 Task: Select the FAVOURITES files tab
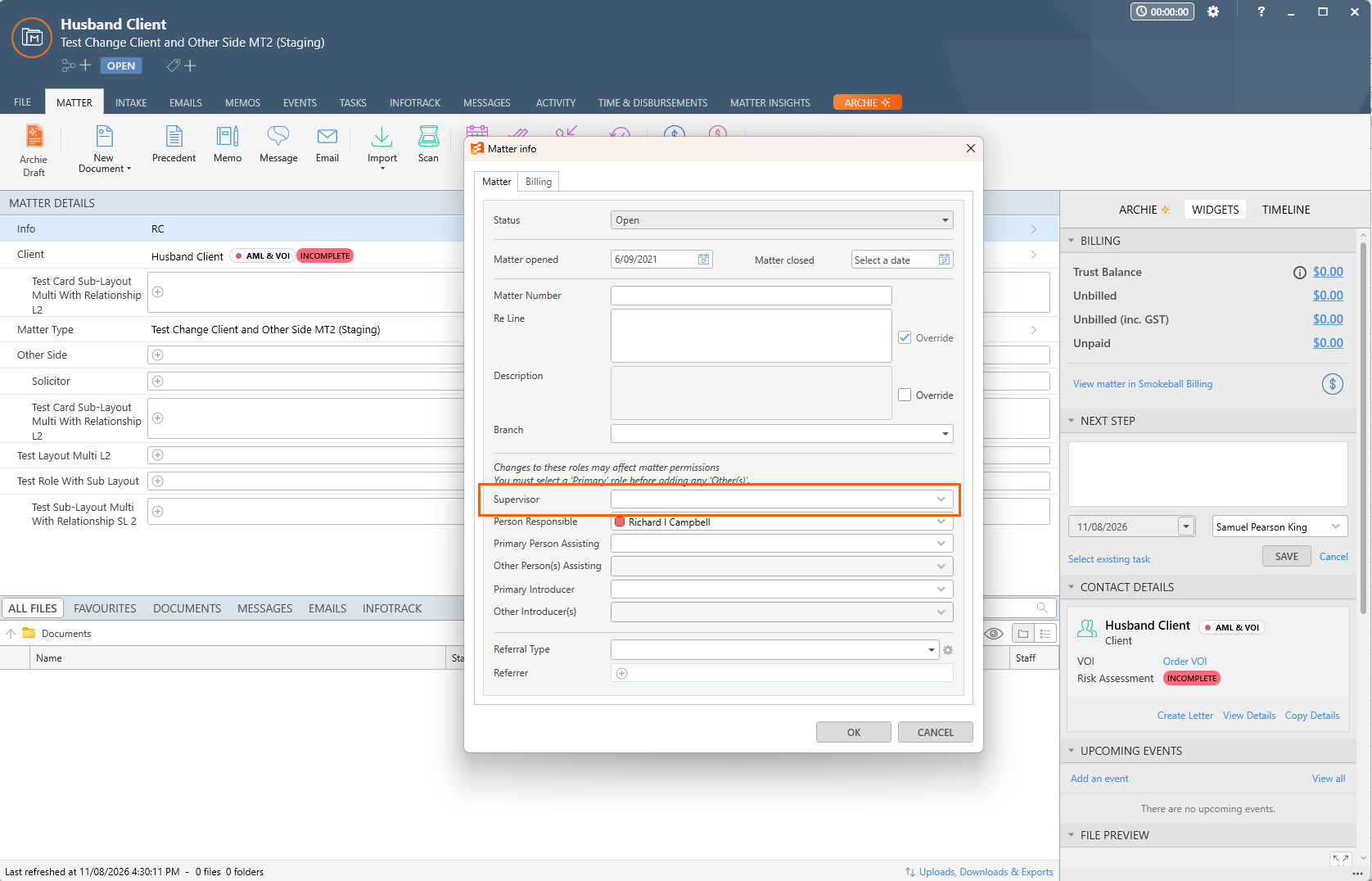pyautogui.click(x=105, y=608)
